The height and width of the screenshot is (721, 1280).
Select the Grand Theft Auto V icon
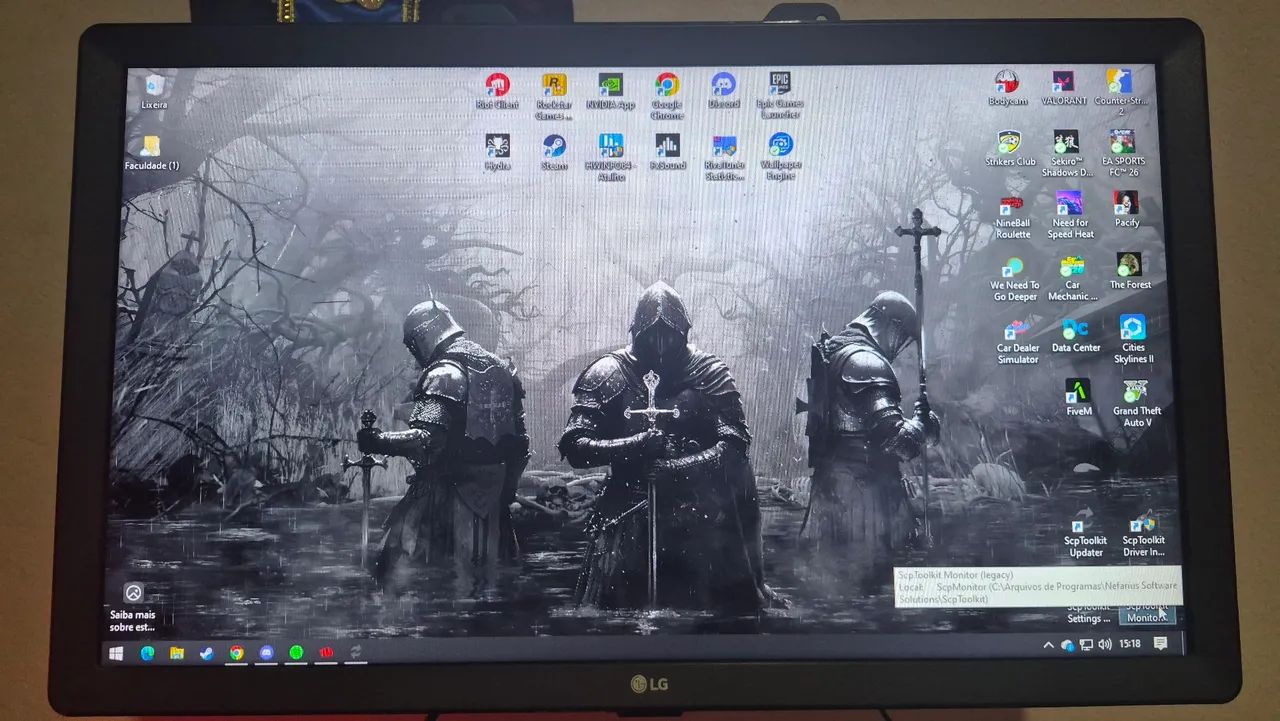click(x=1136, y=403)
